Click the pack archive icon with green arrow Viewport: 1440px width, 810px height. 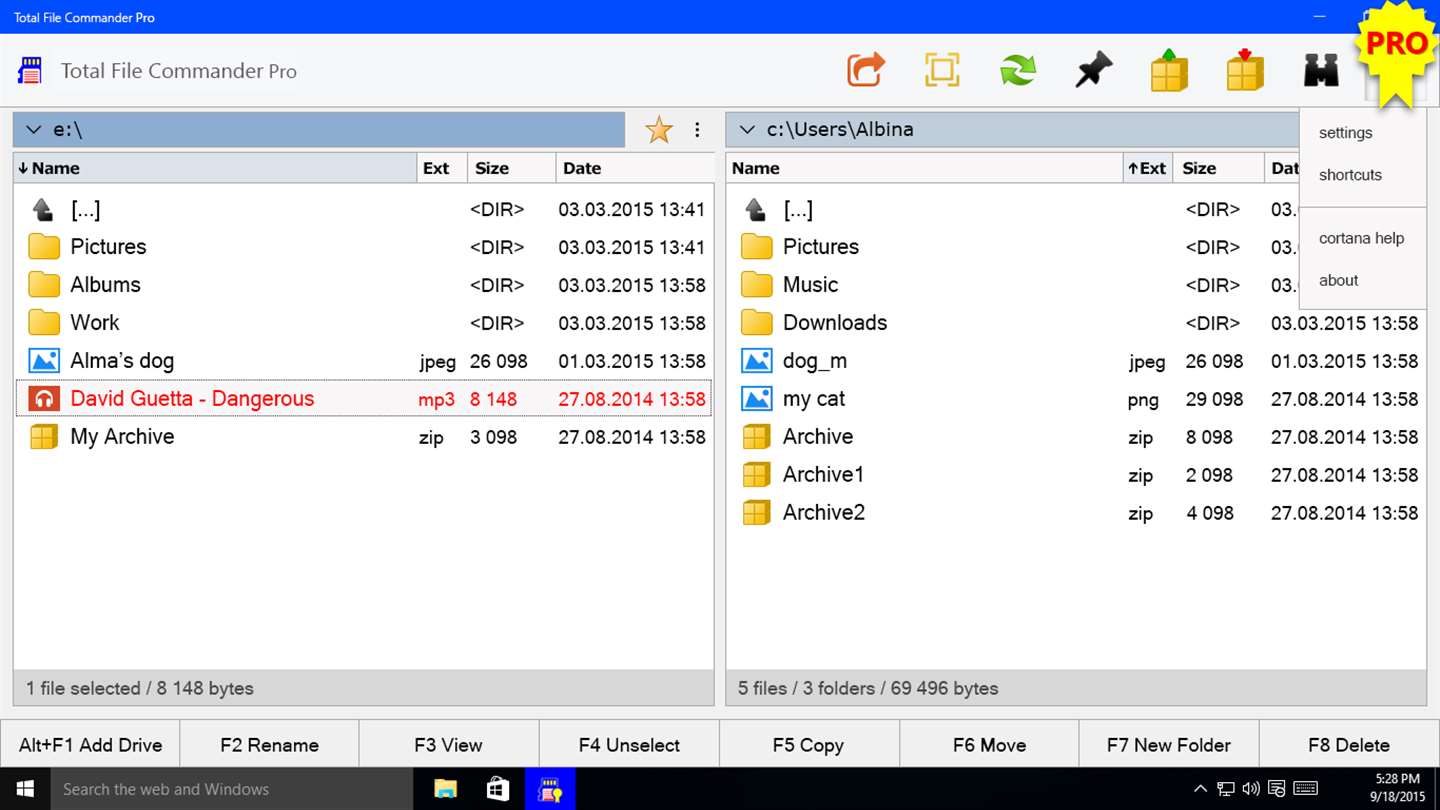pyautogui.click(x=1169, y=70)
